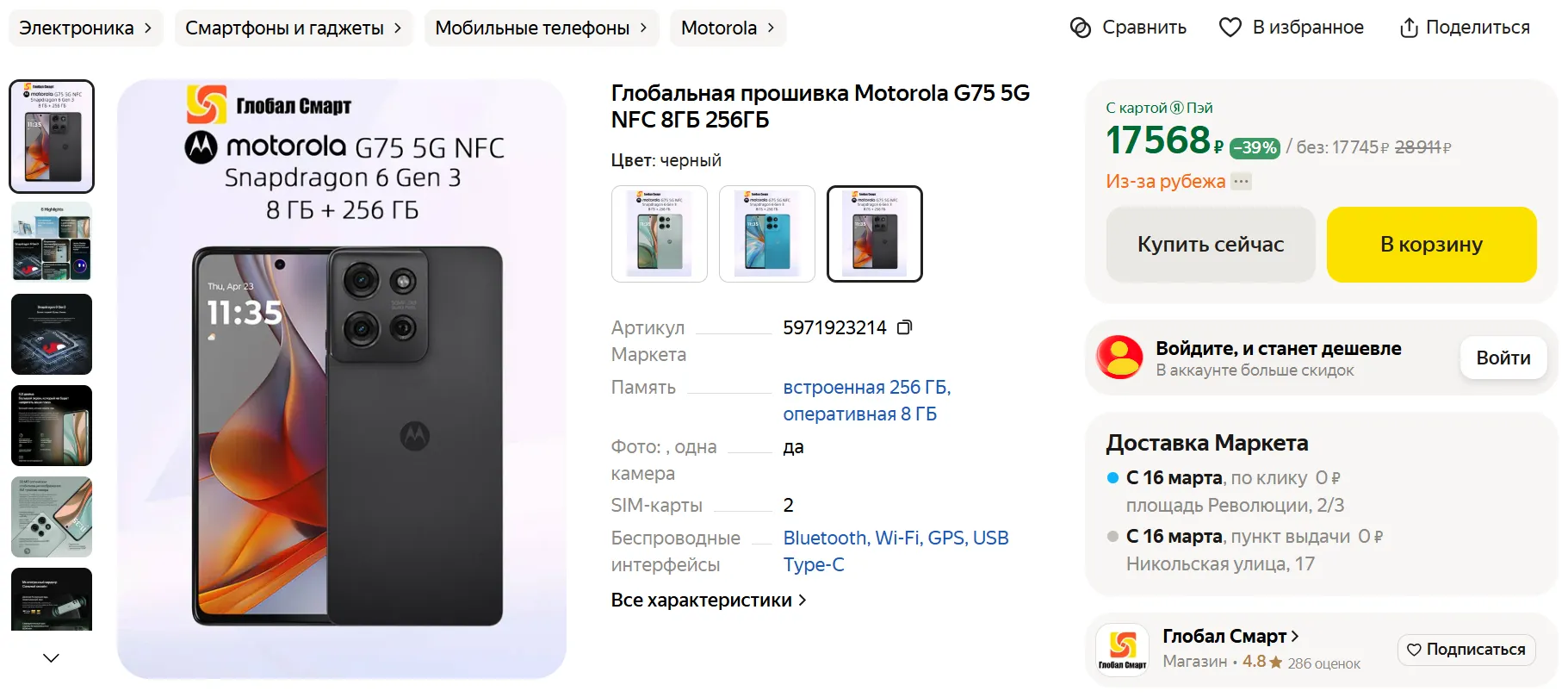Open the Электроника breadcrumb category

click(85, 28)
